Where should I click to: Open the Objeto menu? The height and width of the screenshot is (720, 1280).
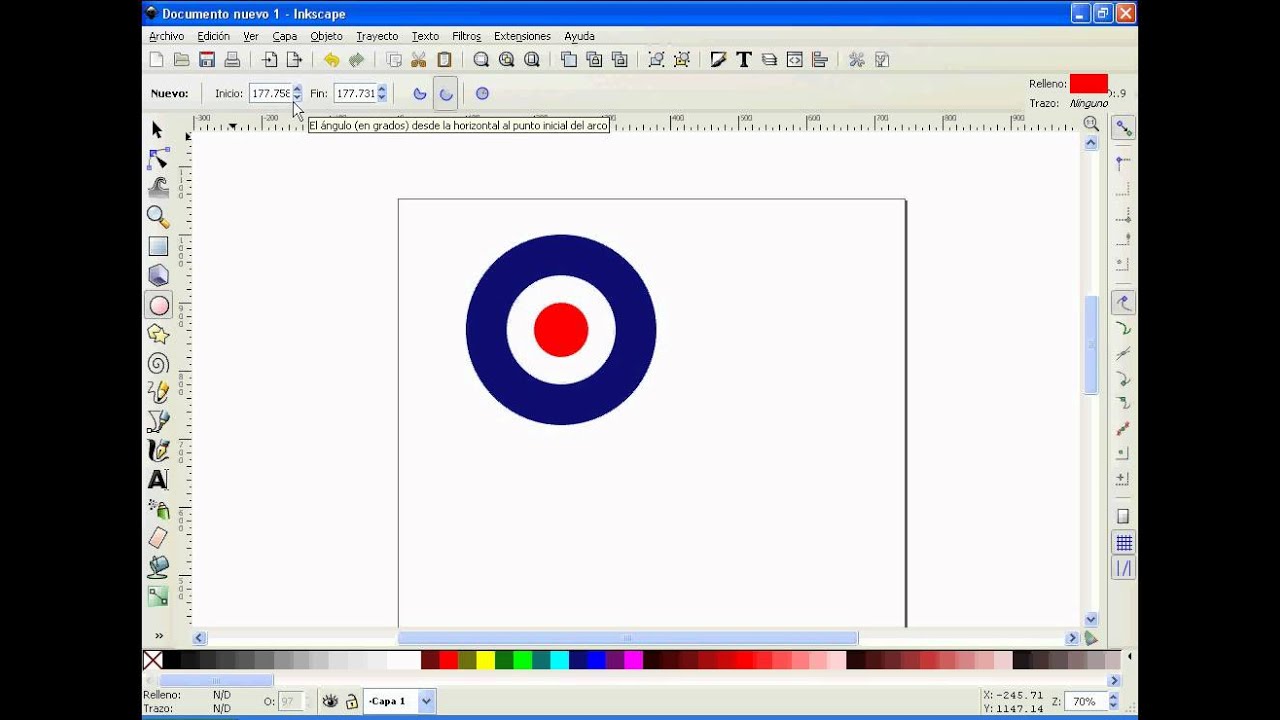pyautogui.click(x=326, y=36)
